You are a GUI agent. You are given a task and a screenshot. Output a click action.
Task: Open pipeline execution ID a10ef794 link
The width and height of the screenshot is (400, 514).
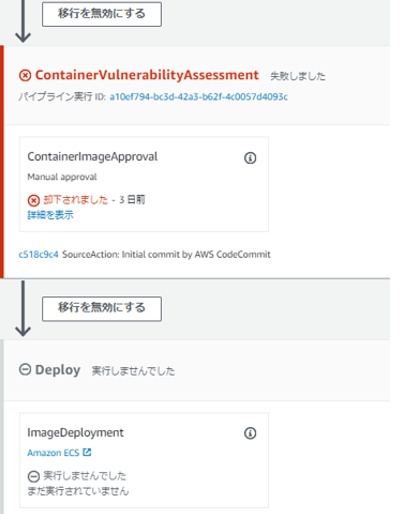tap(199, 97)
